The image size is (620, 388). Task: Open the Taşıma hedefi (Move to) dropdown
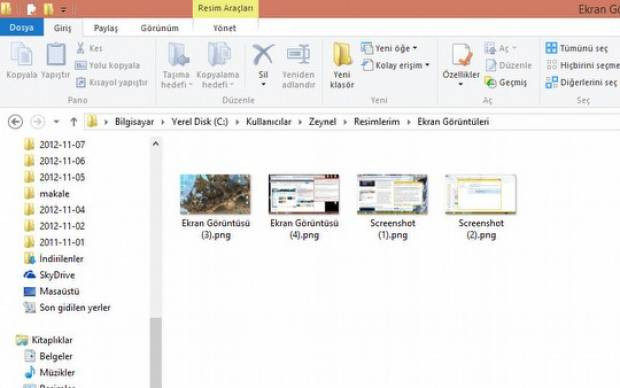point(176,66)
